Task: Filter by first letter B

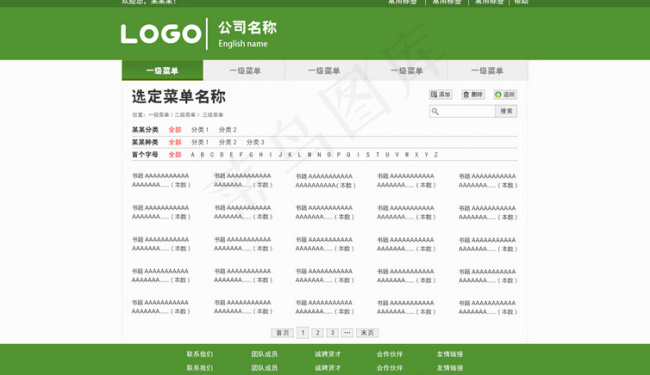Action: click(x=202, y=155)
